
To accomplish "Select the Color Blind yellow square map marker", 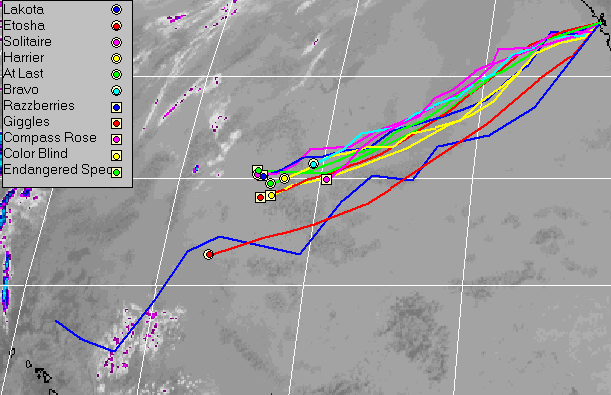I will pos(271,195).
